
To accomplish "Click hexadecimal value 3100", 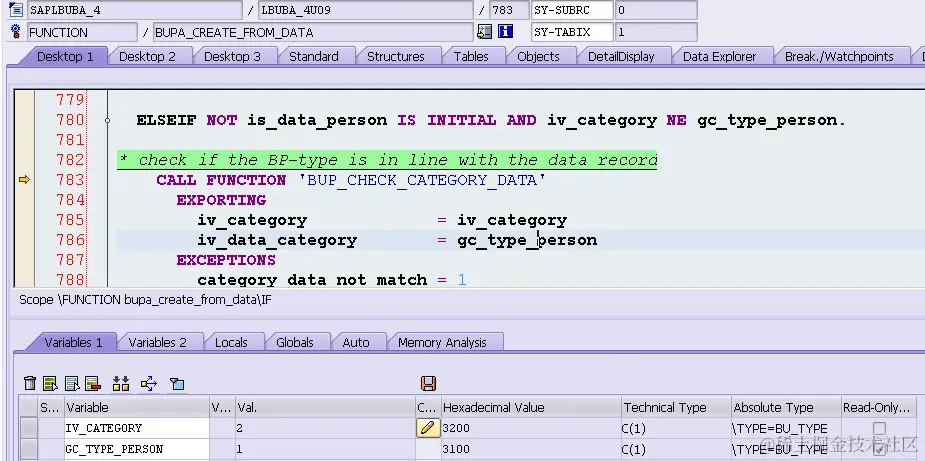I will [x=457, y=450].
